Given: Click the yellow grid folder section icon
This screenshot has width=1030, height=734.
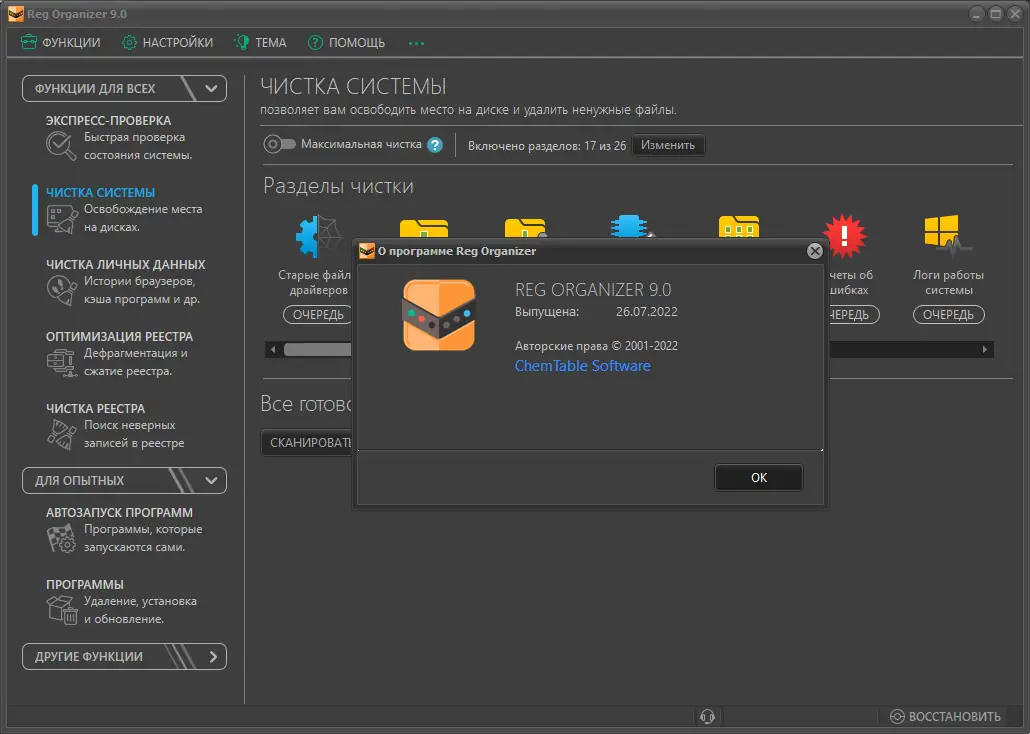Looking at the screenshot, I should (739, 227).
